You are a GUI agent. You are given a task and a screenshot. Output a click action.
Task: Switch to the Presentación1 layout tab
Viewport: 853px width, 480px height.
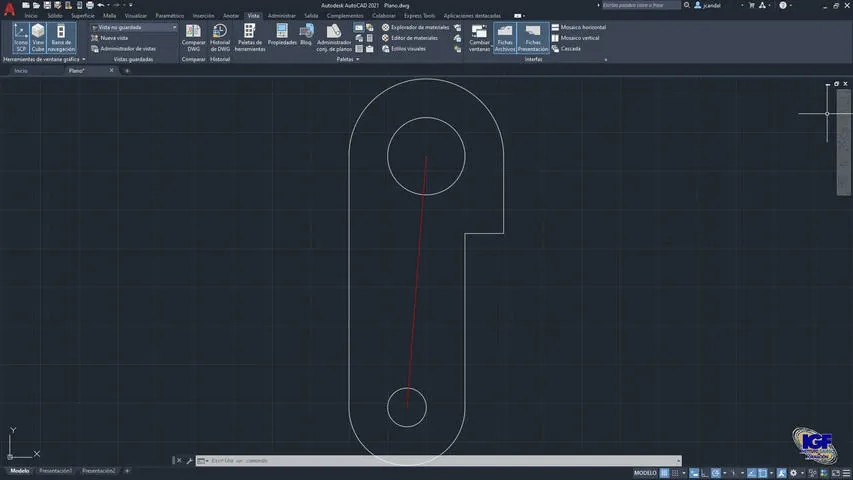(55, 471)
